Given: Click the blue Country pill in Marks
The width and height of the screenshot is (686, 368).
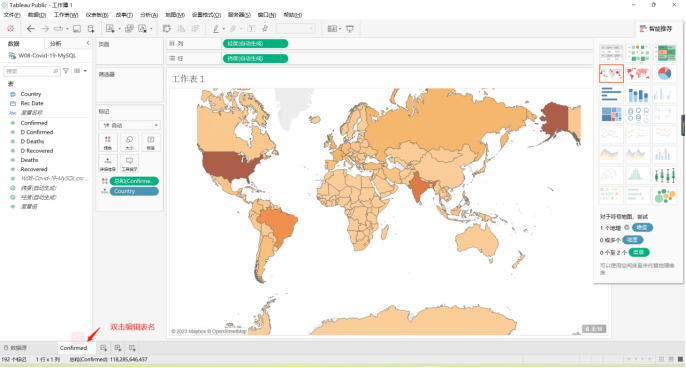Looking at the screenshot, I should (x=134, y=191).
